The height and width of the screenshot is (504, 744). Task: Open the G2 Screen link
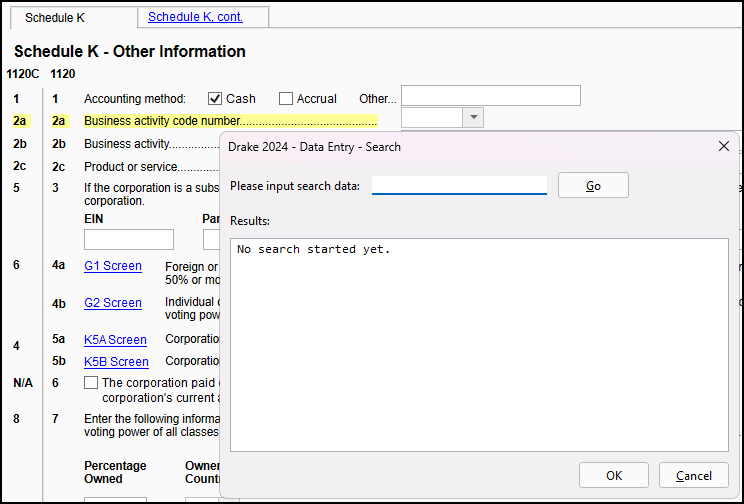pyautogui.click(x=113, y=303)
